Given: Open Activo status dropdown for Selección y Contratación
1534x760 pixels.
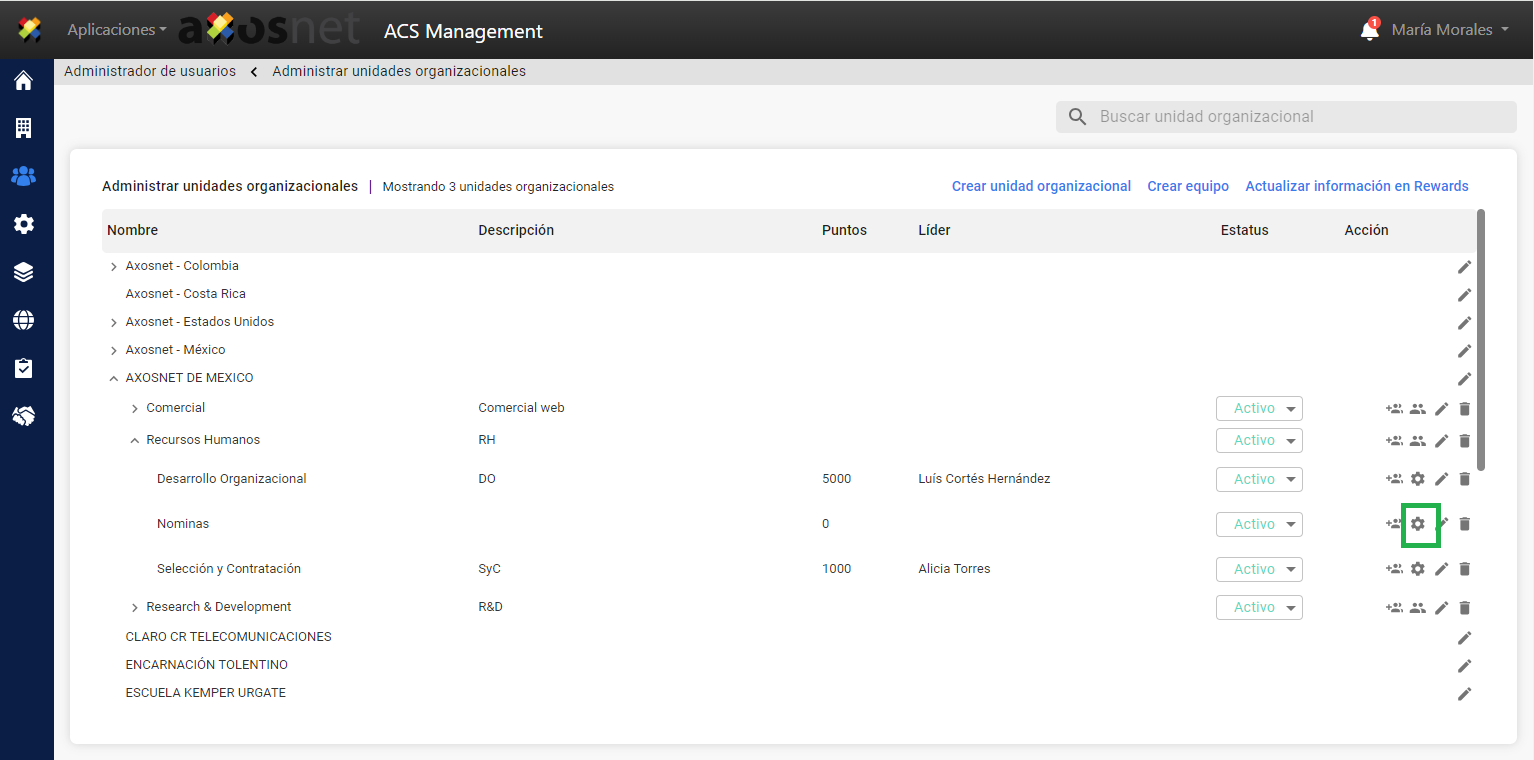Looking at the screenshot, I should coord(1259,569).
